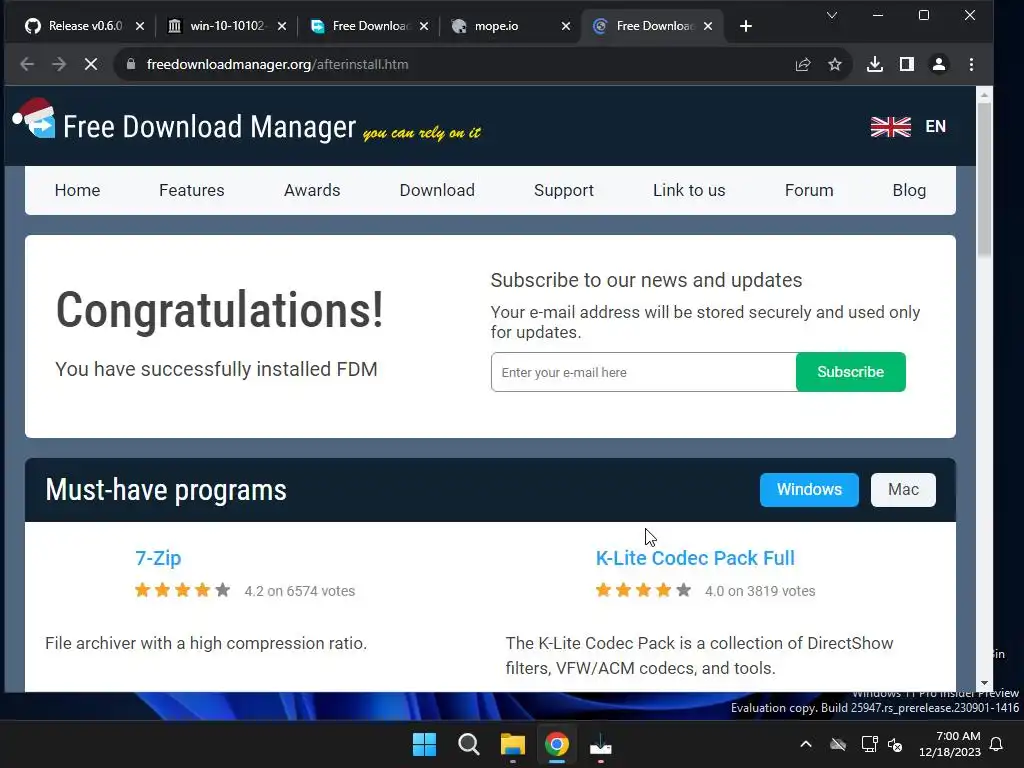Open taskbar Search
This screenshot has height=768, width=1024.
[468, 744]
